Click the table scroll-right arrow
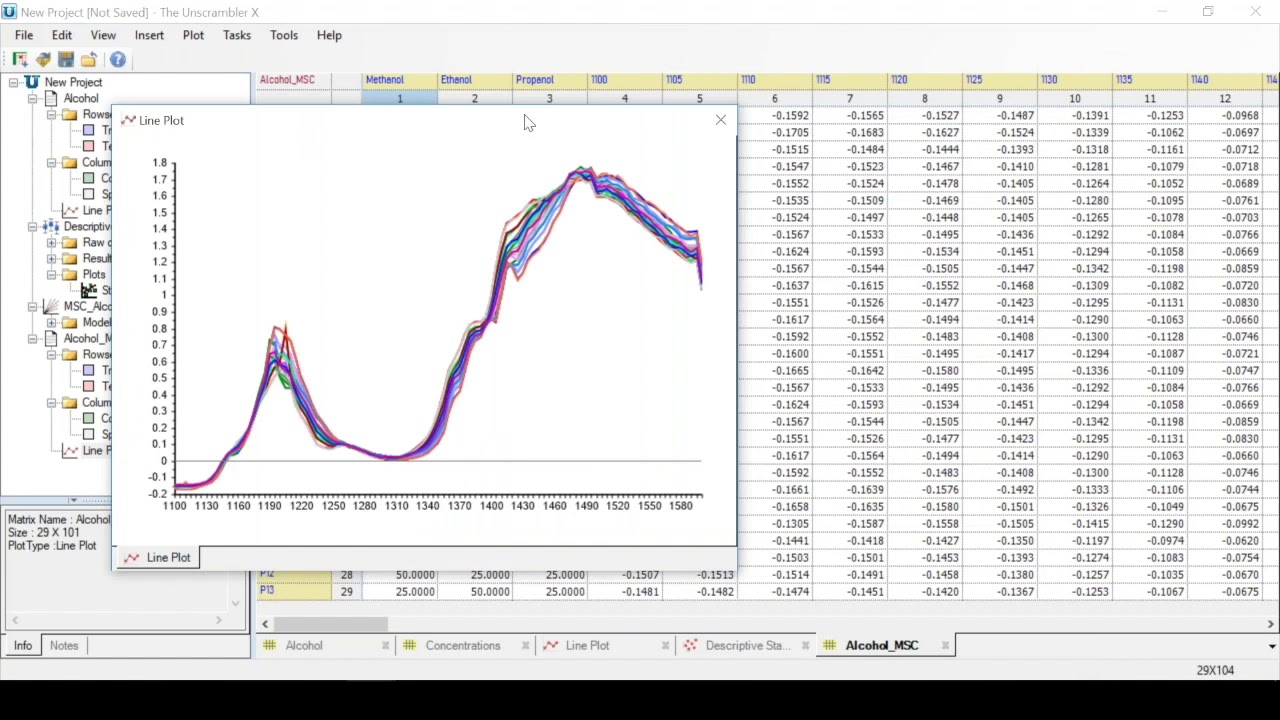1280x720 pixels. pos(1271,624)
